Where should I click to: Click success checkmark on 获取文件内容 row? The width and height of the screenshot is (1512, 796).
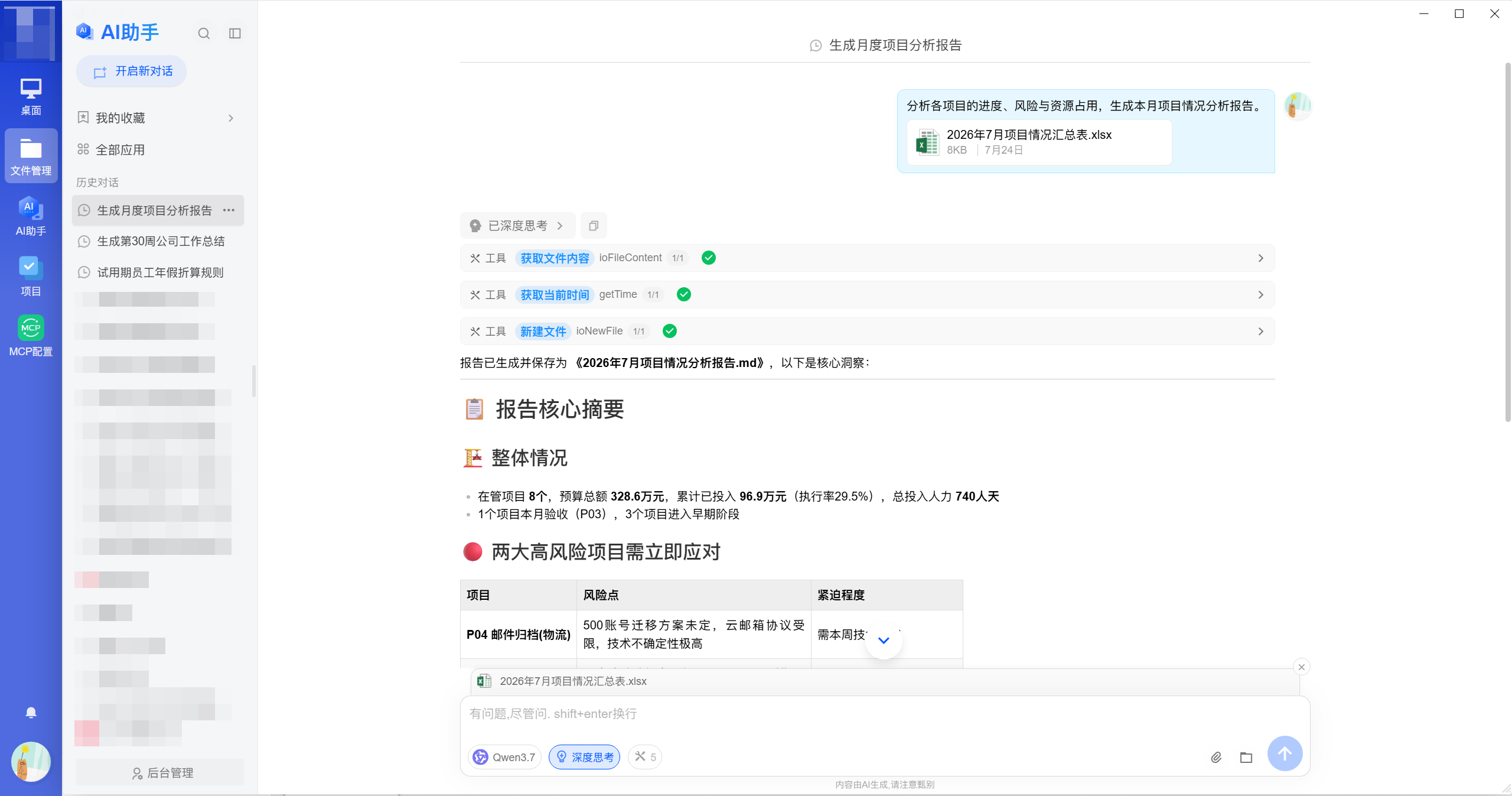click(x=709, y=258)
